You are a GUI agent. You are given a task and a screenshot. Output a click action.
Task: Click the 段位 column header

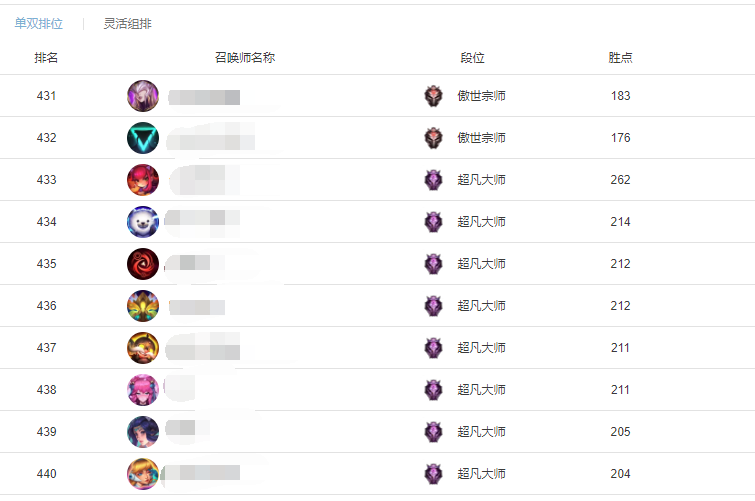tap(472, 58)
